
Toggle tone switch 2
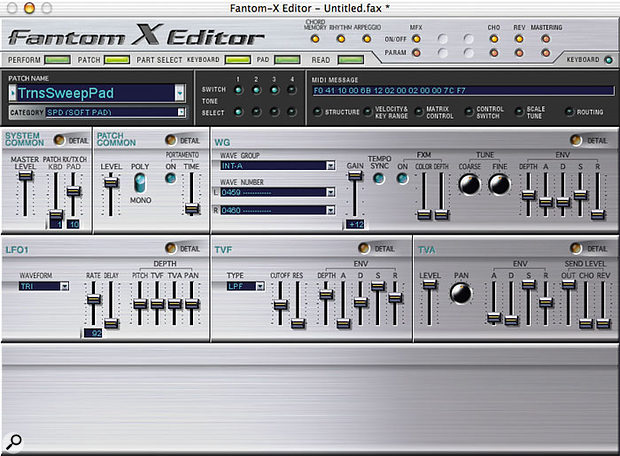click(x=256, y=90)
